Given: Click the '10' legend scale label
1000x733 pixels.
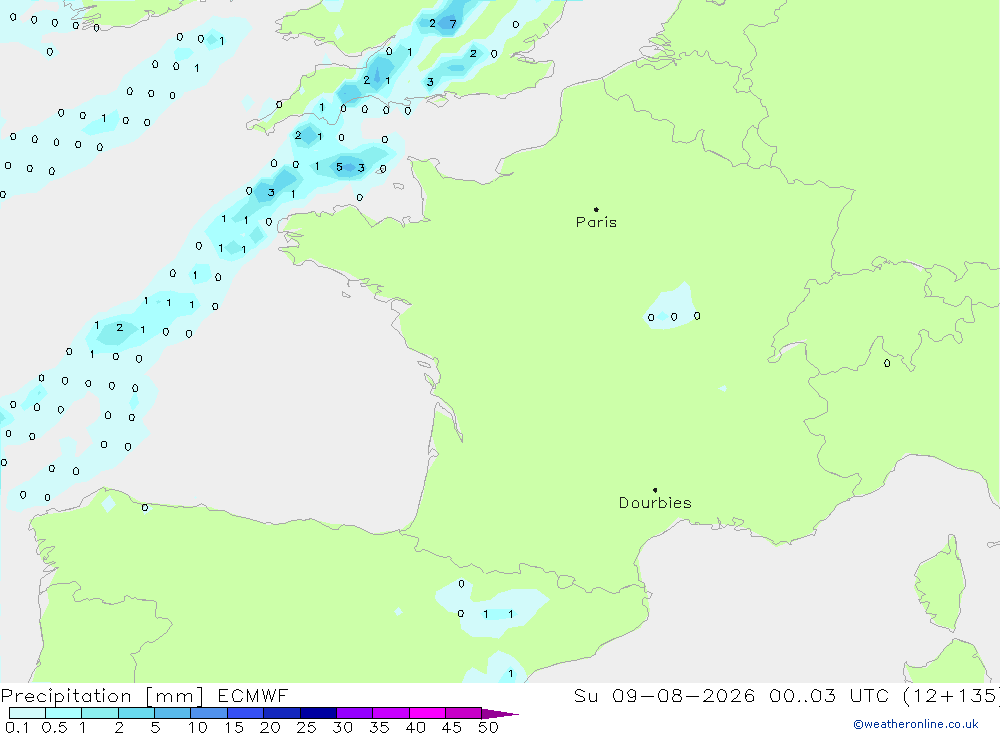Looking at the screenshot, I should tap(198, 727).
